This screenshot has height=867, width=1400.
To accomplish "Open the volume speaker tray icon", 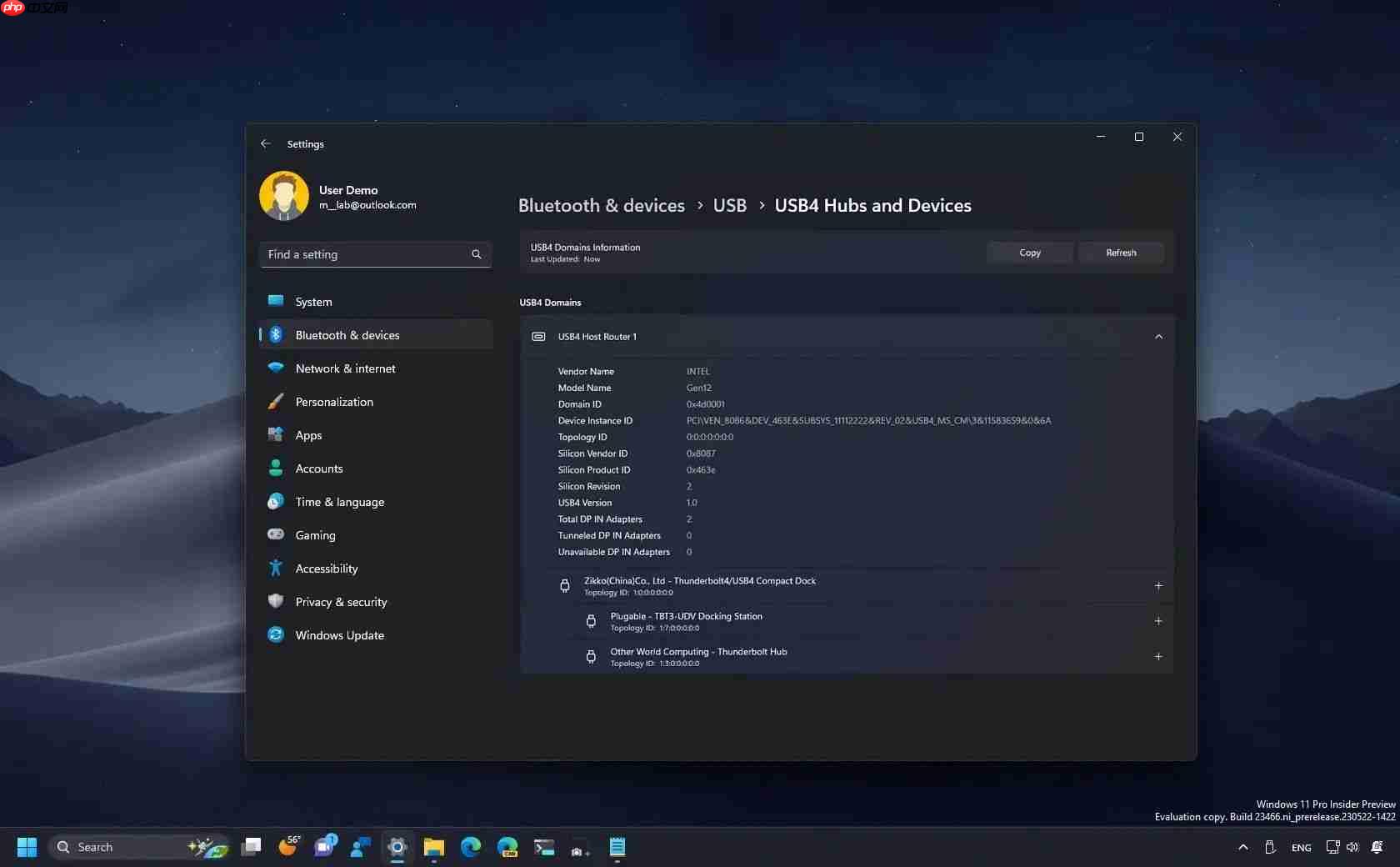I will (1352, 847).
